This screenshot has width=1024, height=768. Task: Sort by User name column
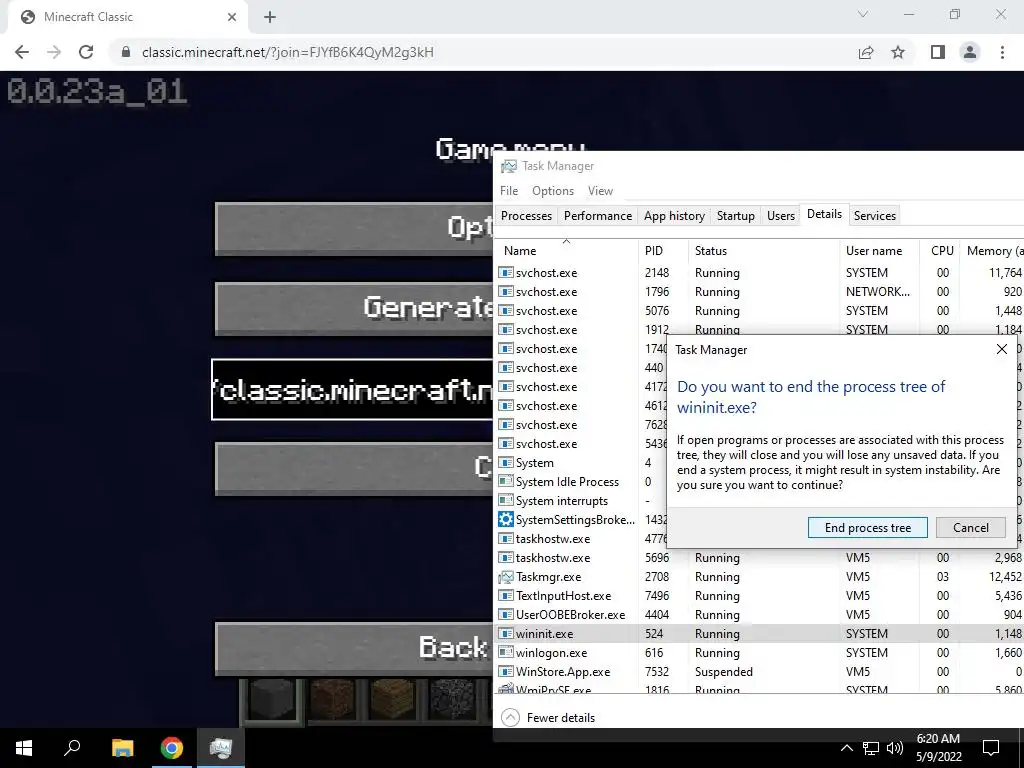(879, 251)
